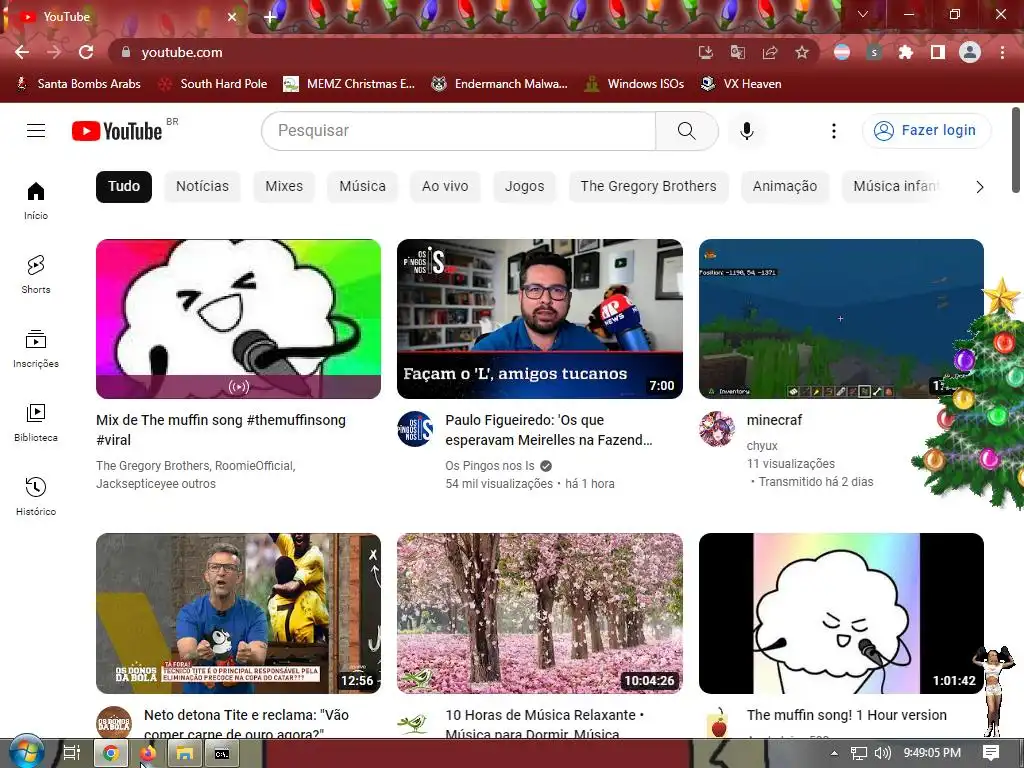This screenshot has height=768, width=1024.
Task: Open the muffin song mix thumbnail
Action: 238,319
